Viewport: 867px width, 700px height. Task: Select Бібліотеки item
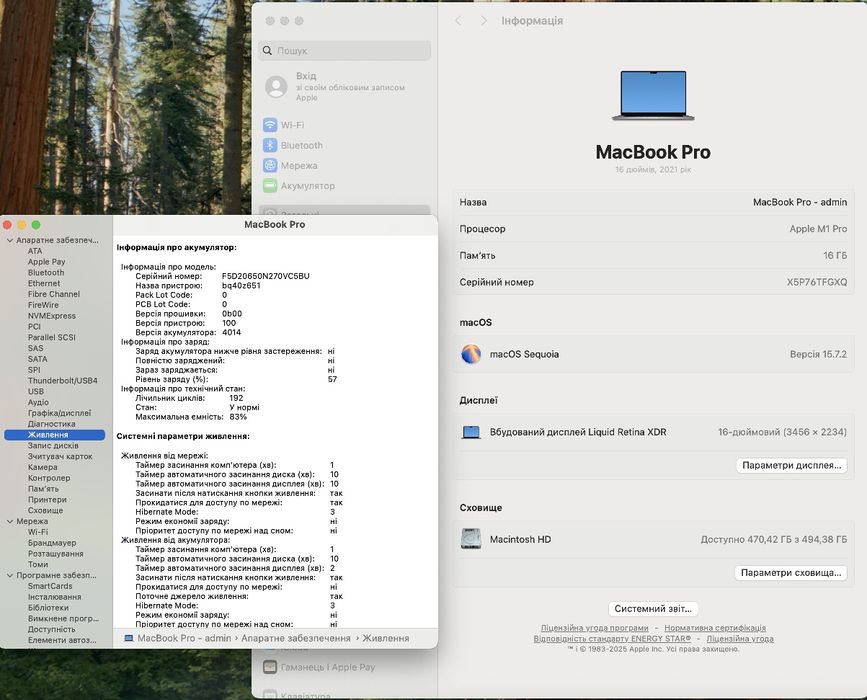[48, 607]
